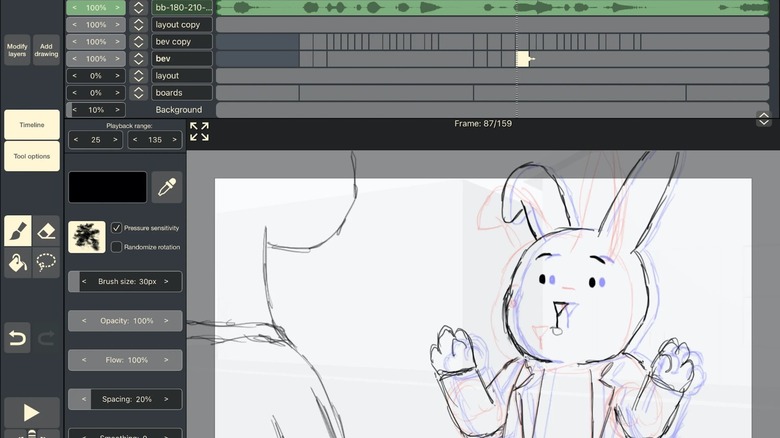
Task: Click the audio waveform track
Action: [x=492, y=8]
